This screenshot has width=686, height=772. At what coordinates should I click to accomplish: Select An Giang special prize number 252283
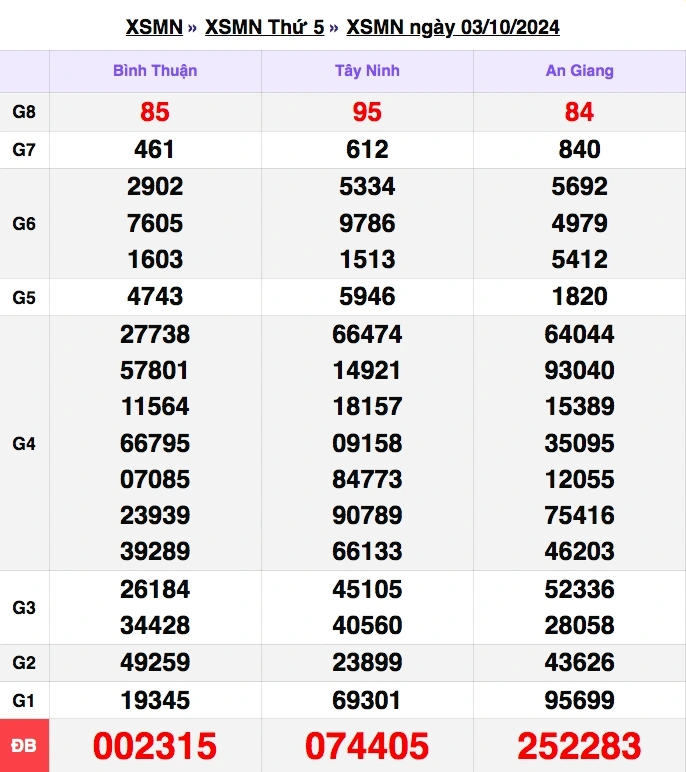(x=579, y=746)
